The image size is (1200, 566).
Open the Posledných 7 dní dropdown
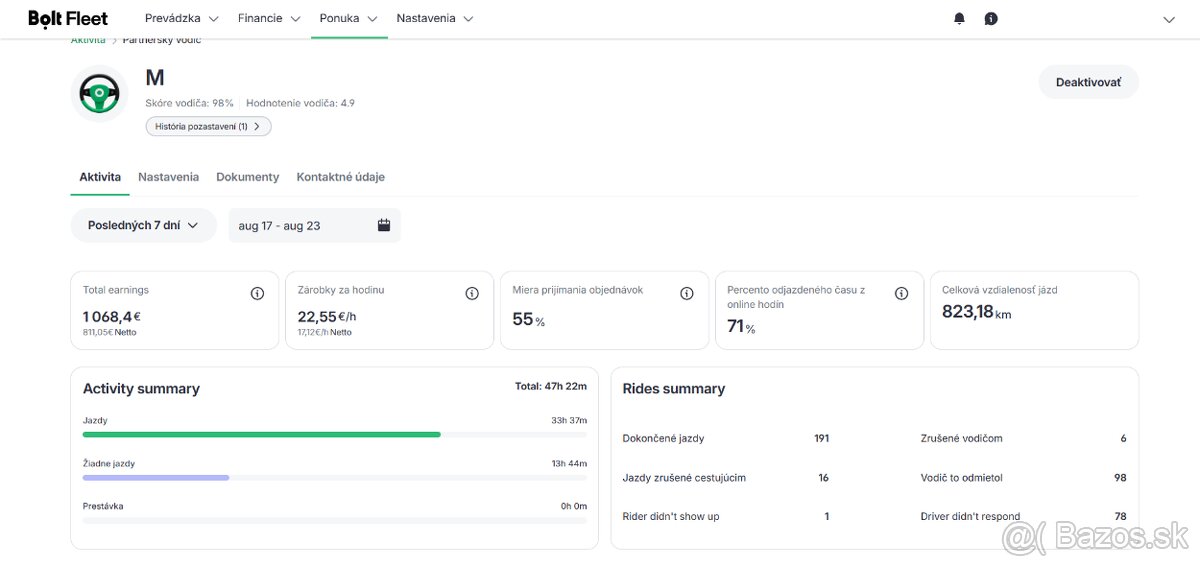point(143,225)
